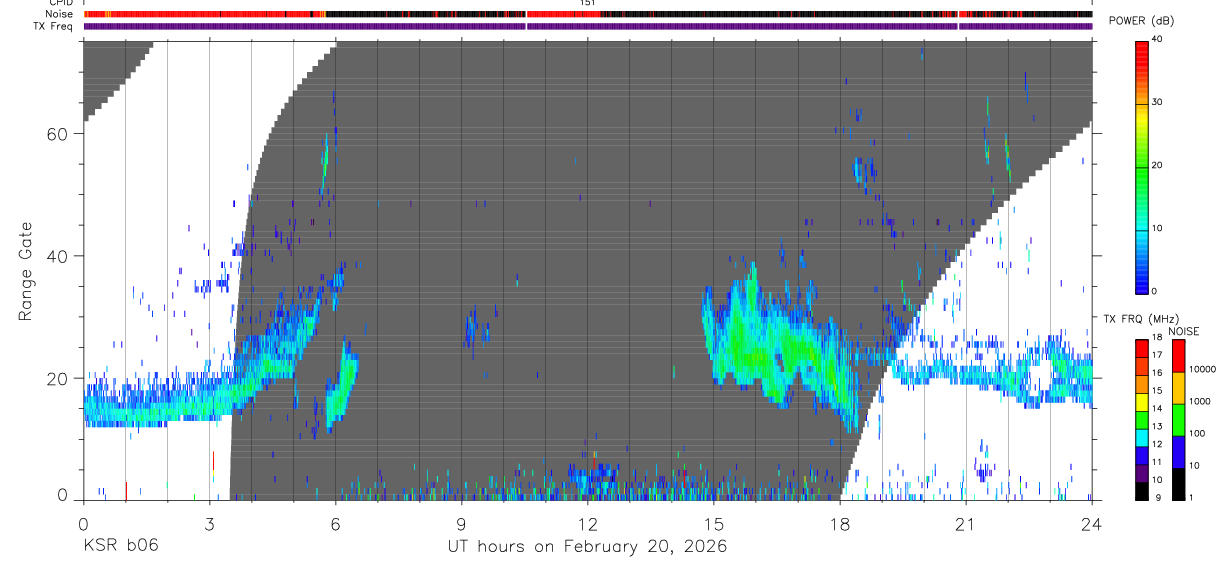The height and width of the screenshot is (567, 1228).
Task: Click the NOISE scale tick label "1000"
Action: click(x=1200, y=401)
